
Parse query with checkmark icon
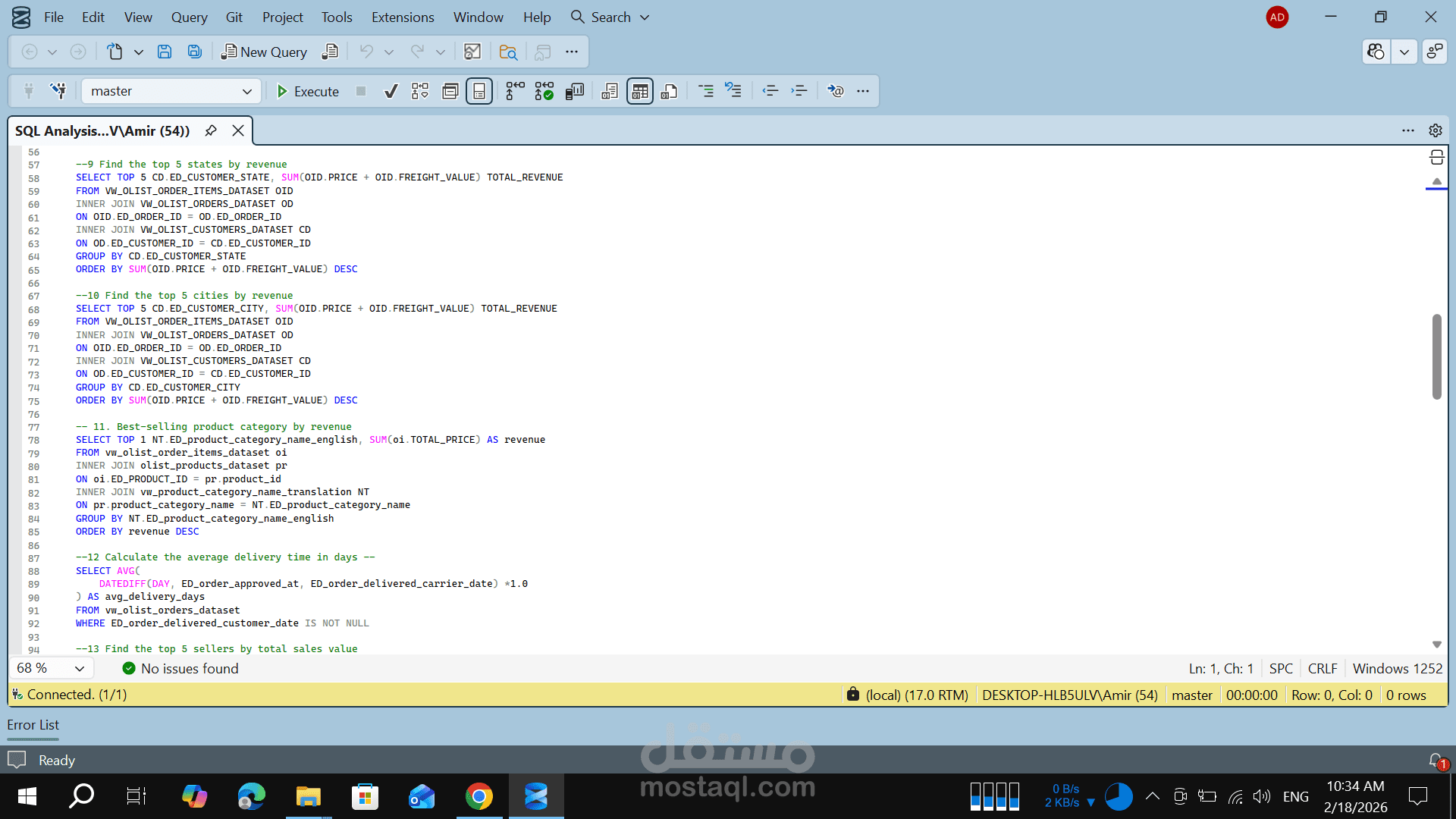pos(391,91)
